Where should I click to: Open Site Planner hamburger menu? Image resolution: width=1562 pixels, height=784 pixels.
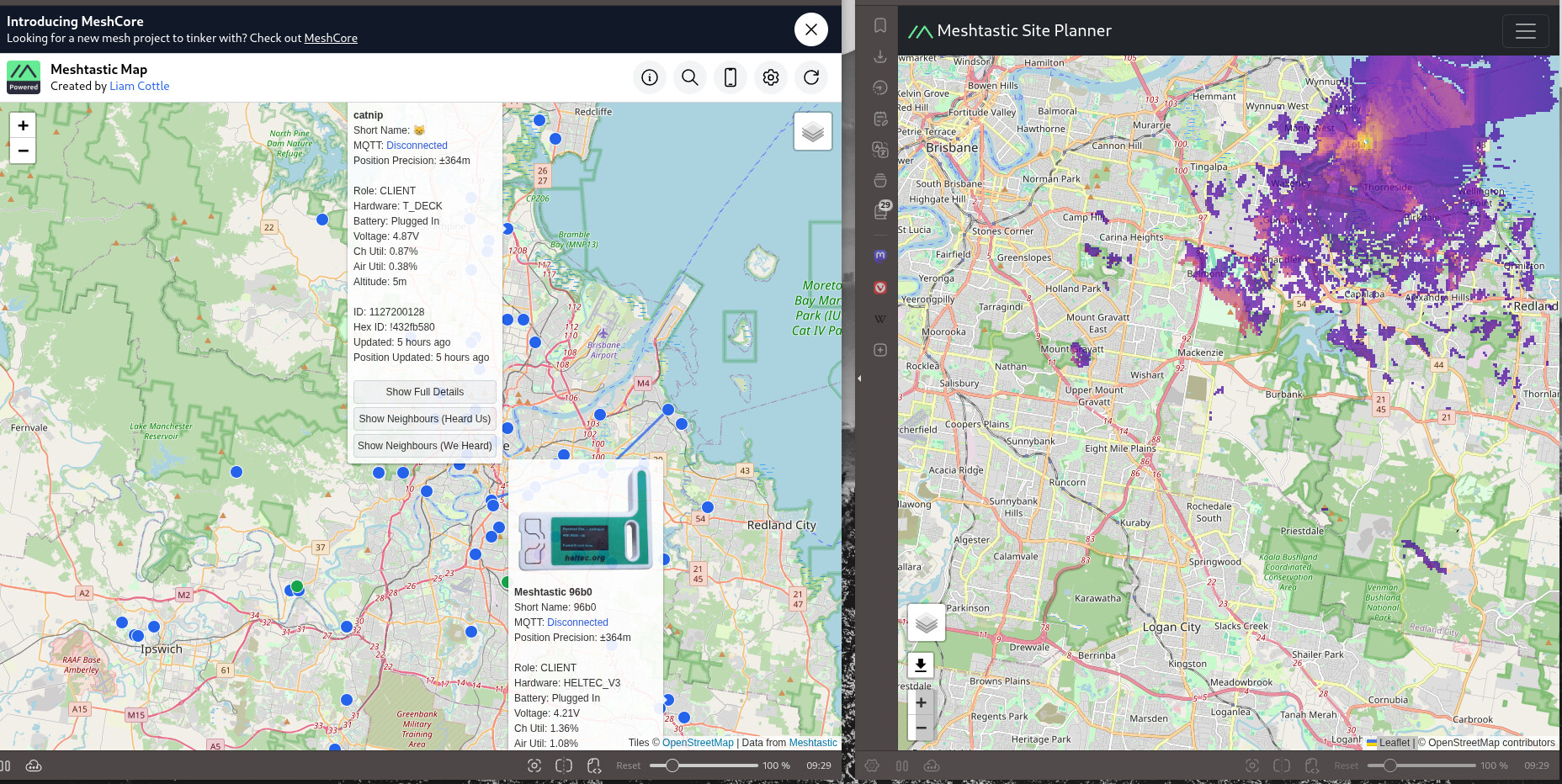pyautogui.click(x=1526, y=31)
